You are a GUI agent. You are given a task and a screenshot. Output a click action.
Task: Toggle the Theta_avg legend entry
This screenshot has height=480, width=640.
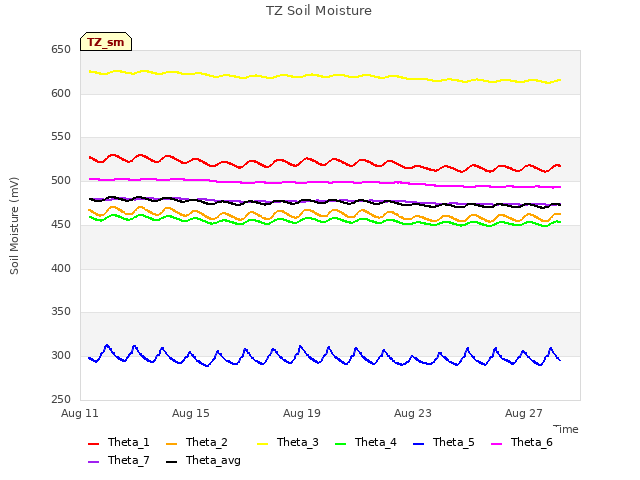pyautogui.click(x=203, y=460)
